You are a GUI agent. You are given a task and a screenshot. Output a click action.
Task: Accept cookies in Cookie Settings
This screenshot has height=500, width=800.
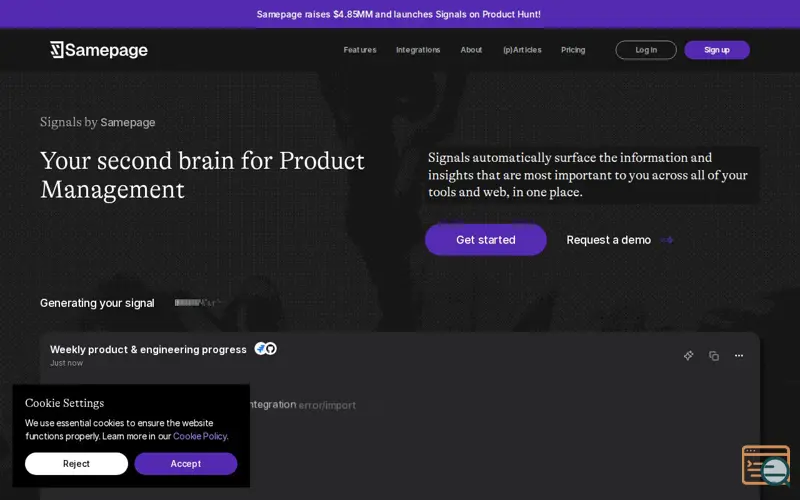186,464
